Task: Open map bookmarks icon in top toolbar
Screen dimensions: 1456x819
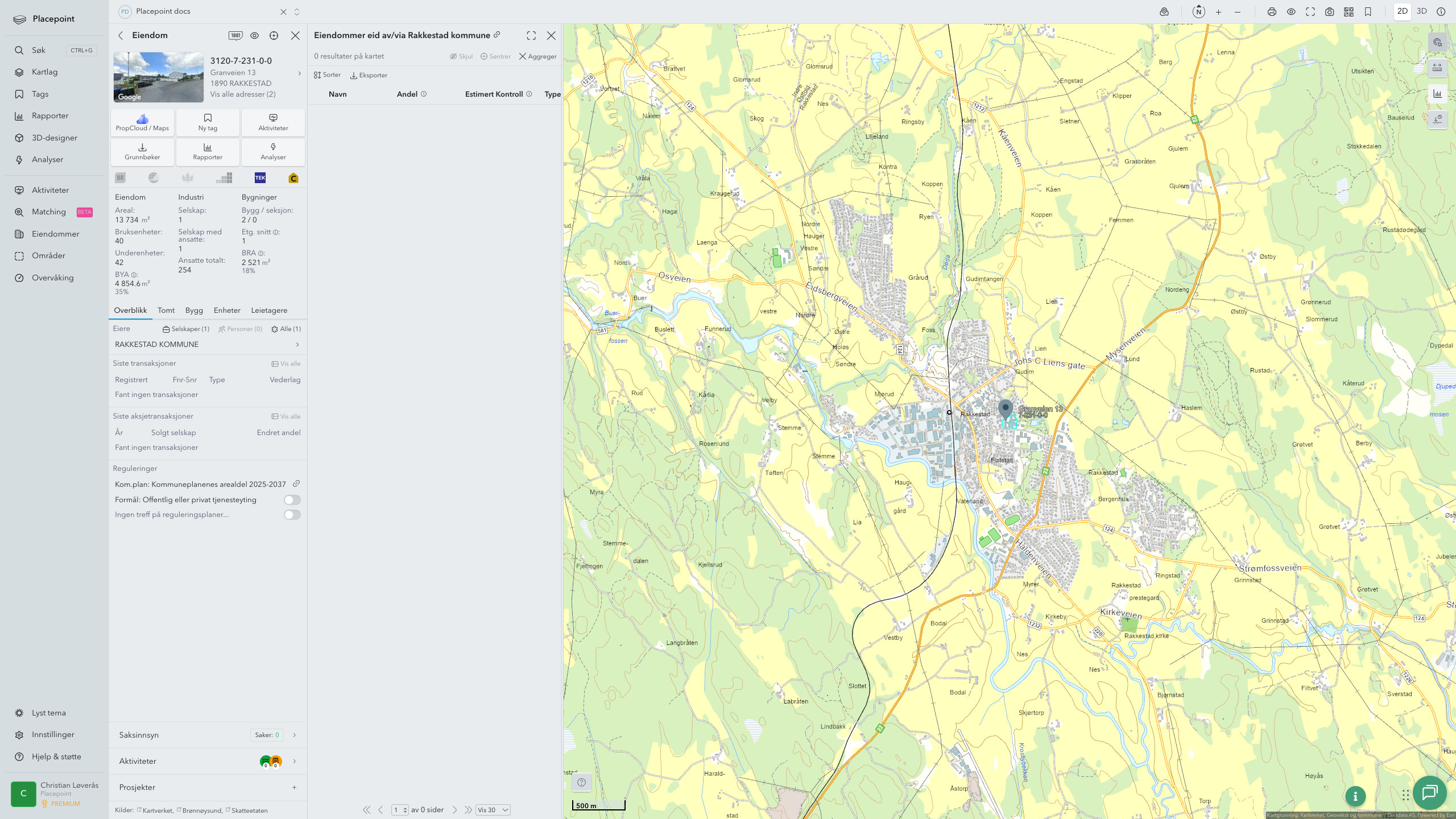Action: 1368,12
